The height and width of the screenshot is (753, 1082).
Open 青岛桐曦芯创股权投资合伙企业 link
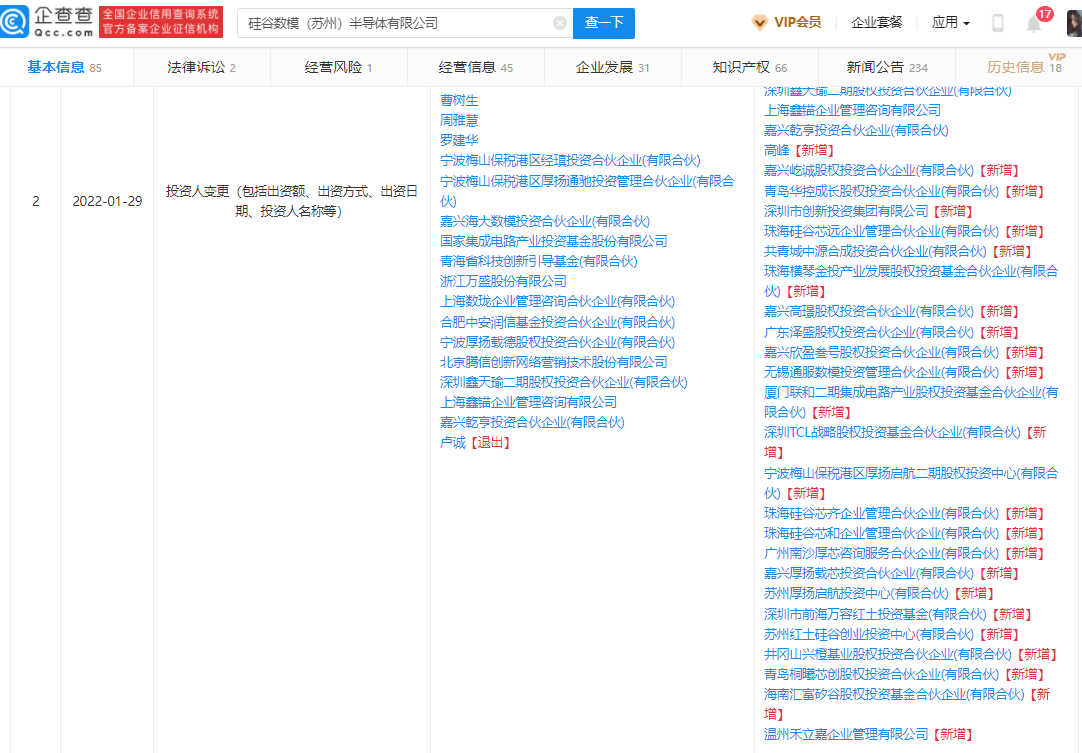[881, 674]
